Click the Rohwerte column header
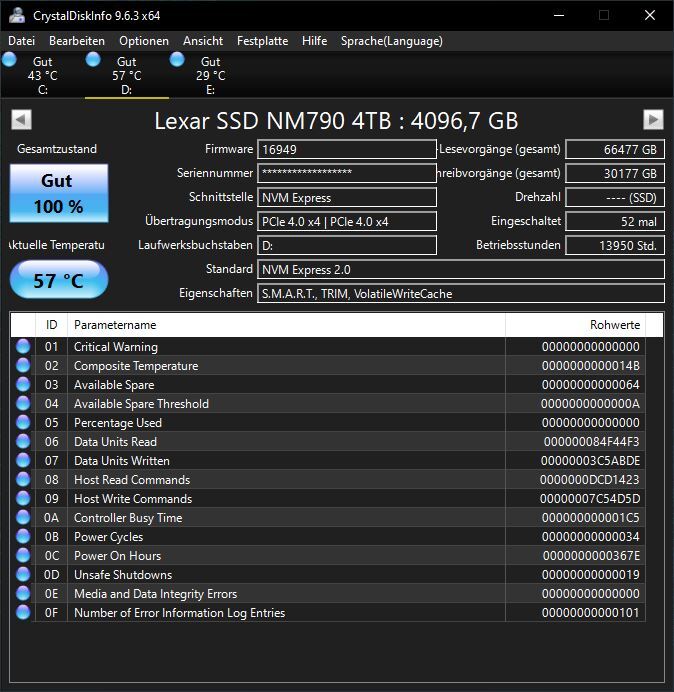674x692 pixels. pos(575,325)
